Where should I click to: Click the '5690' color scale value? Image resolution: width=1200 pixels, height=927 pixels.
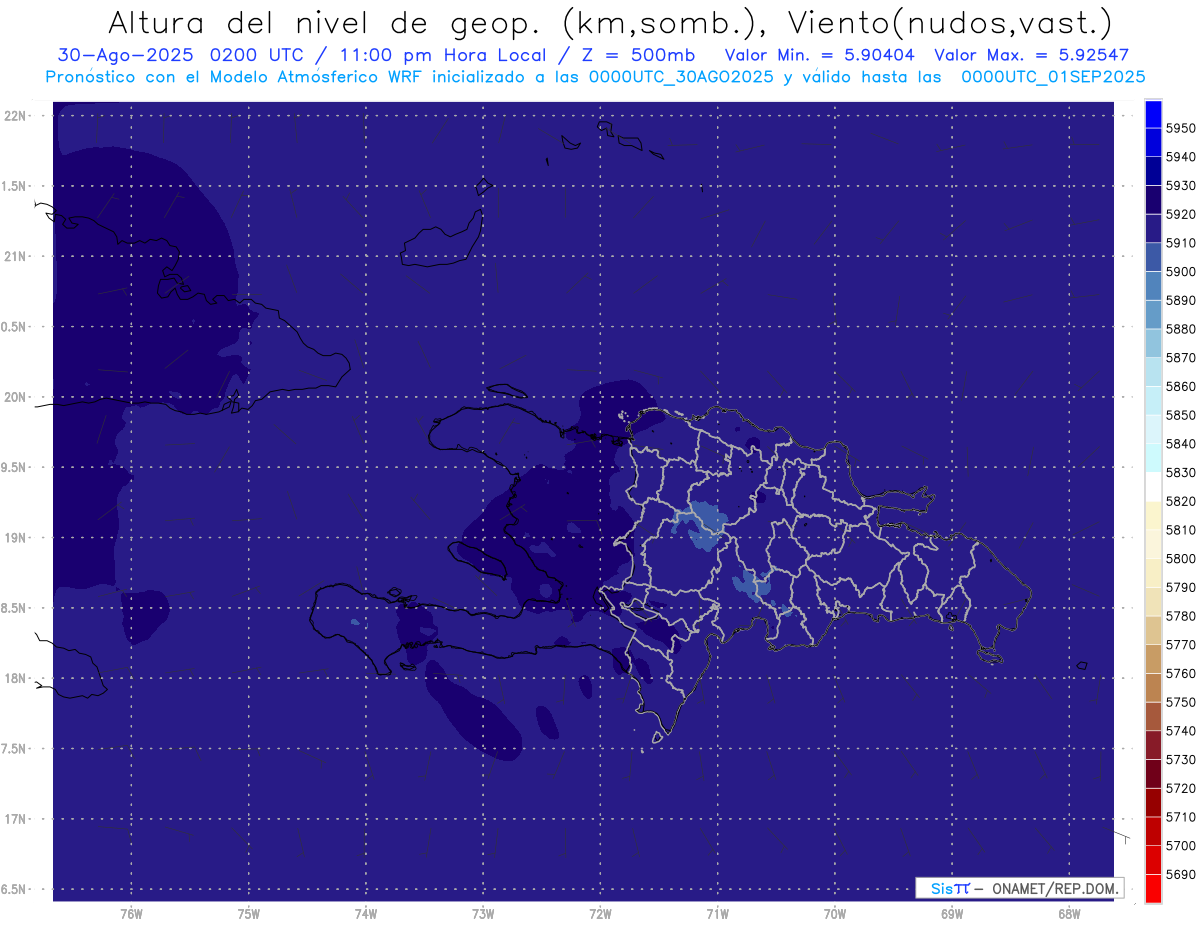[x=1181, y=874]
